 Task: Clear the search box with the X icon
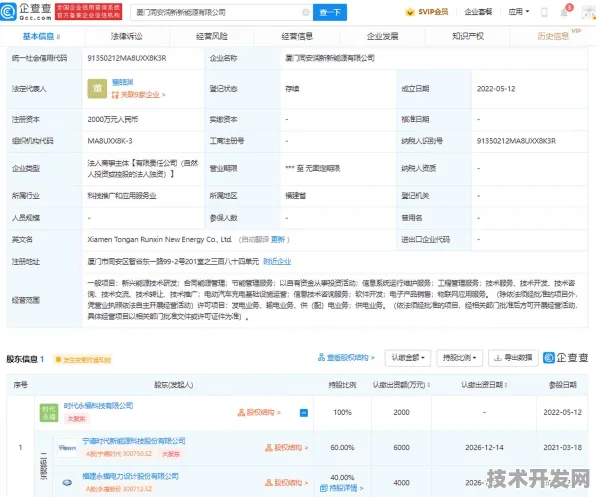click(306, 13)
